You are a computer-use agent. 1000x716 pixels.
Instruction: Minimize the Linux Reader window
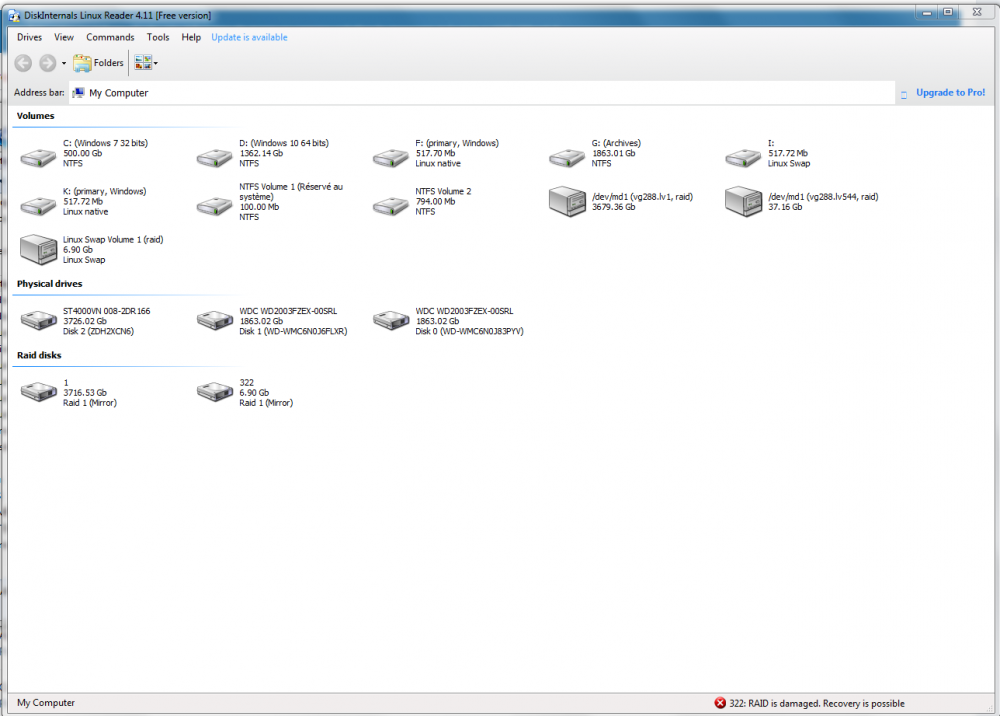pyautogui.click(x=927, y=12)
